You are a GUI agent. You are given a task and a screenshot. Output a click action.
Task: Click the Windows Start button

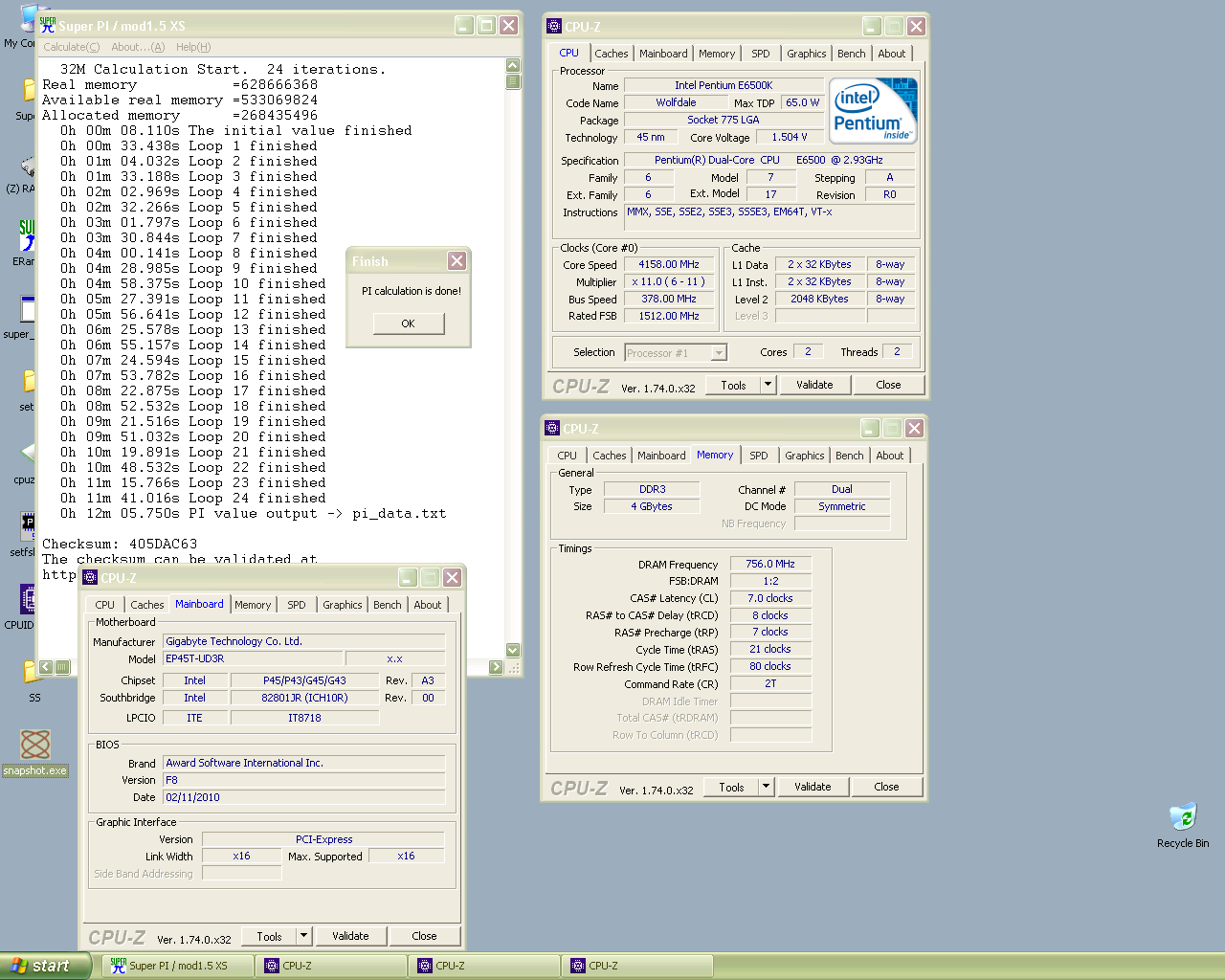pyautogui.click(x=45, y=966)
